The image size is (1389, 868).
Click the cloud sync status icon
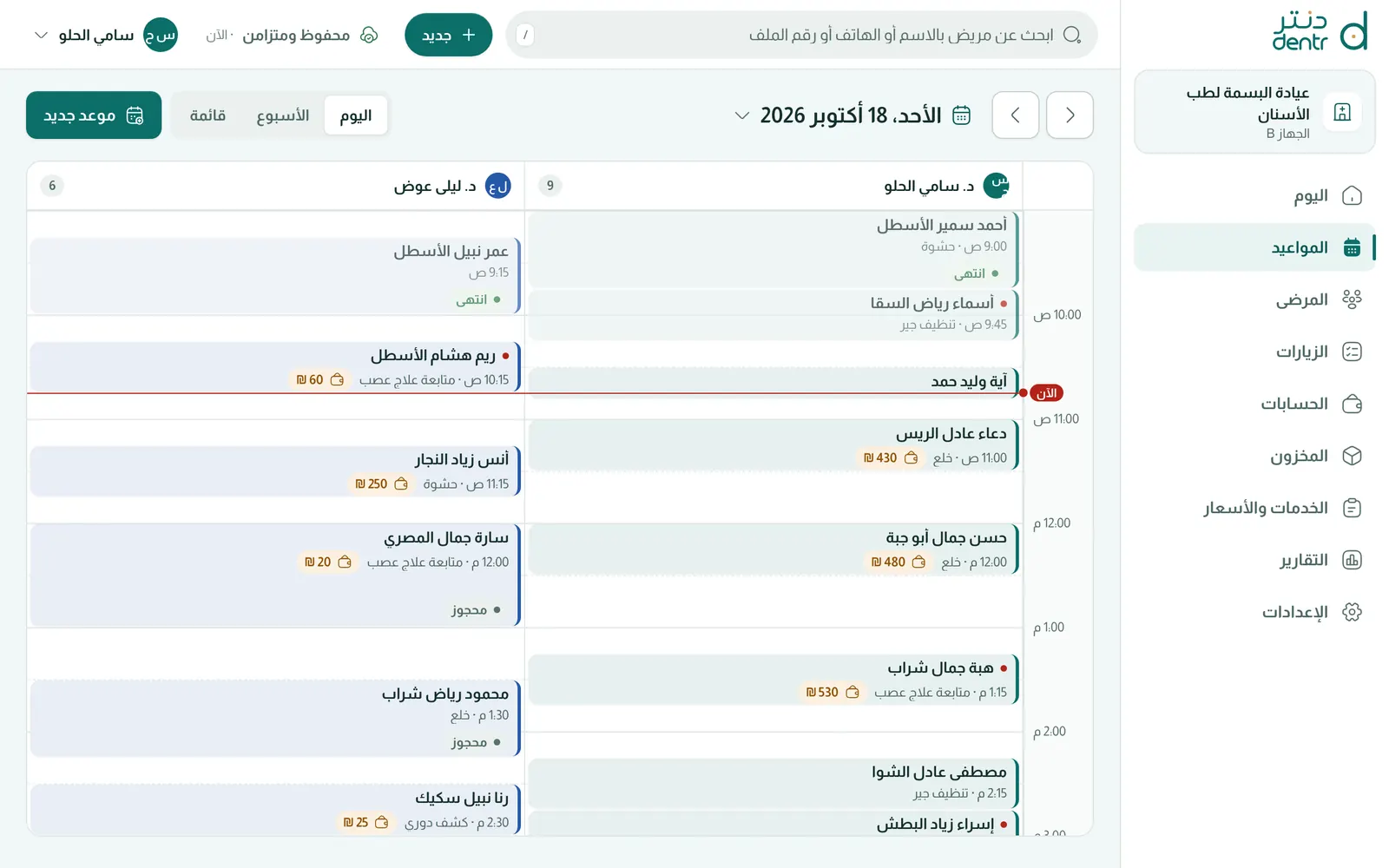coord(369,35)
